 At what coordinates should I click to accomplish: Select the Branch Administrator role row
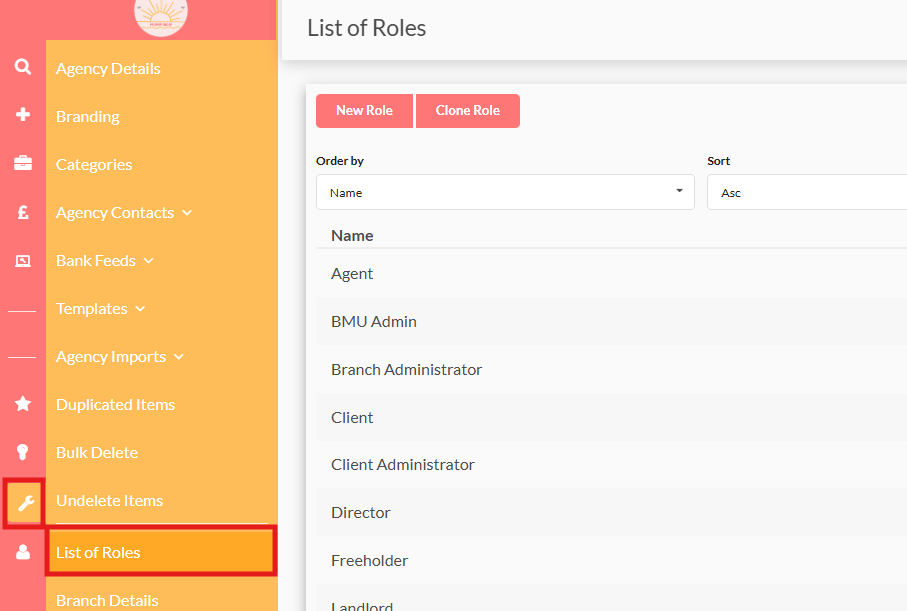pos(611,370)
